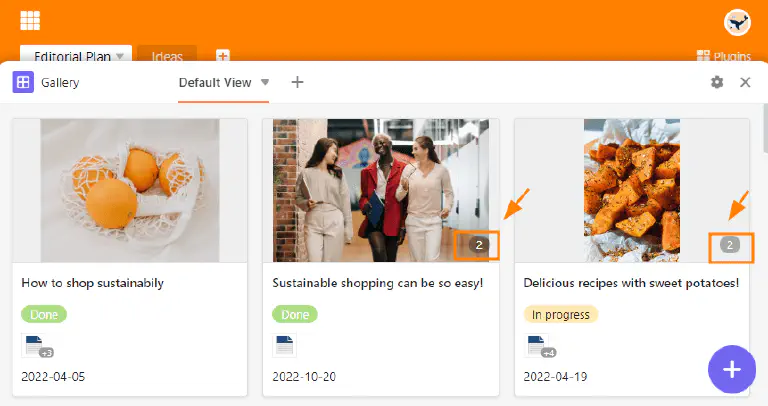The image size is (768, 406).
Task: Open Gallery plugin settings gear
Action: 717,83
